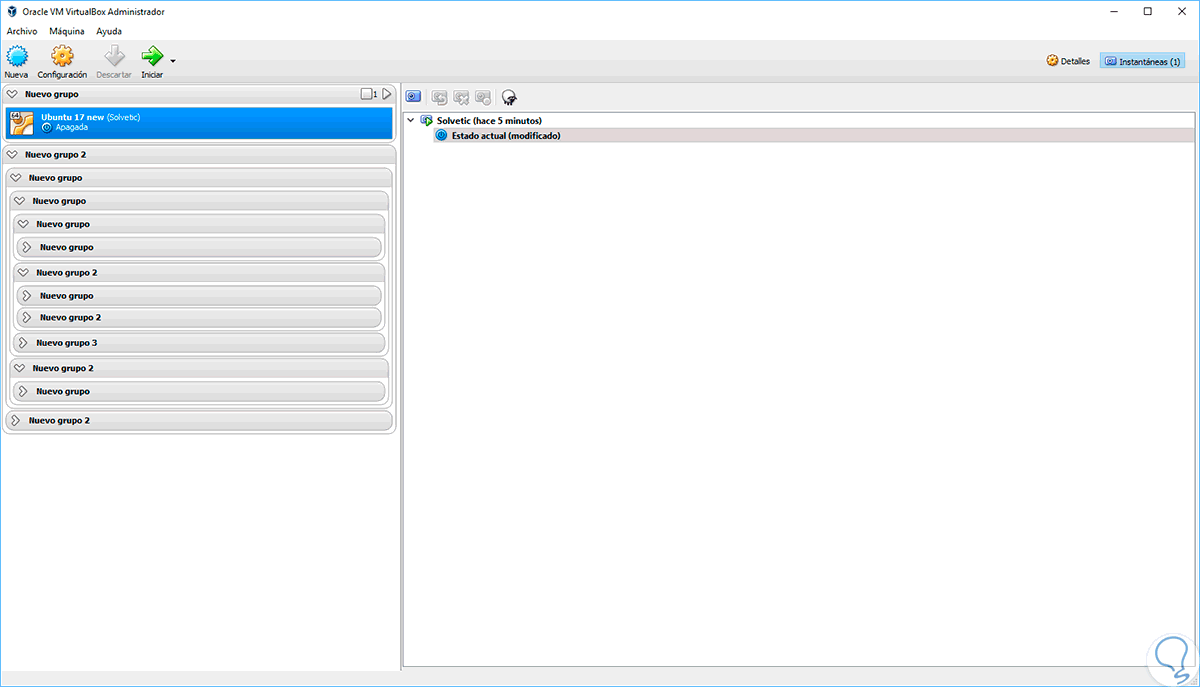Click the delete snapshot toolbar icon
The width and height of the screenshot is (1200, 687).
coord(461,97)
